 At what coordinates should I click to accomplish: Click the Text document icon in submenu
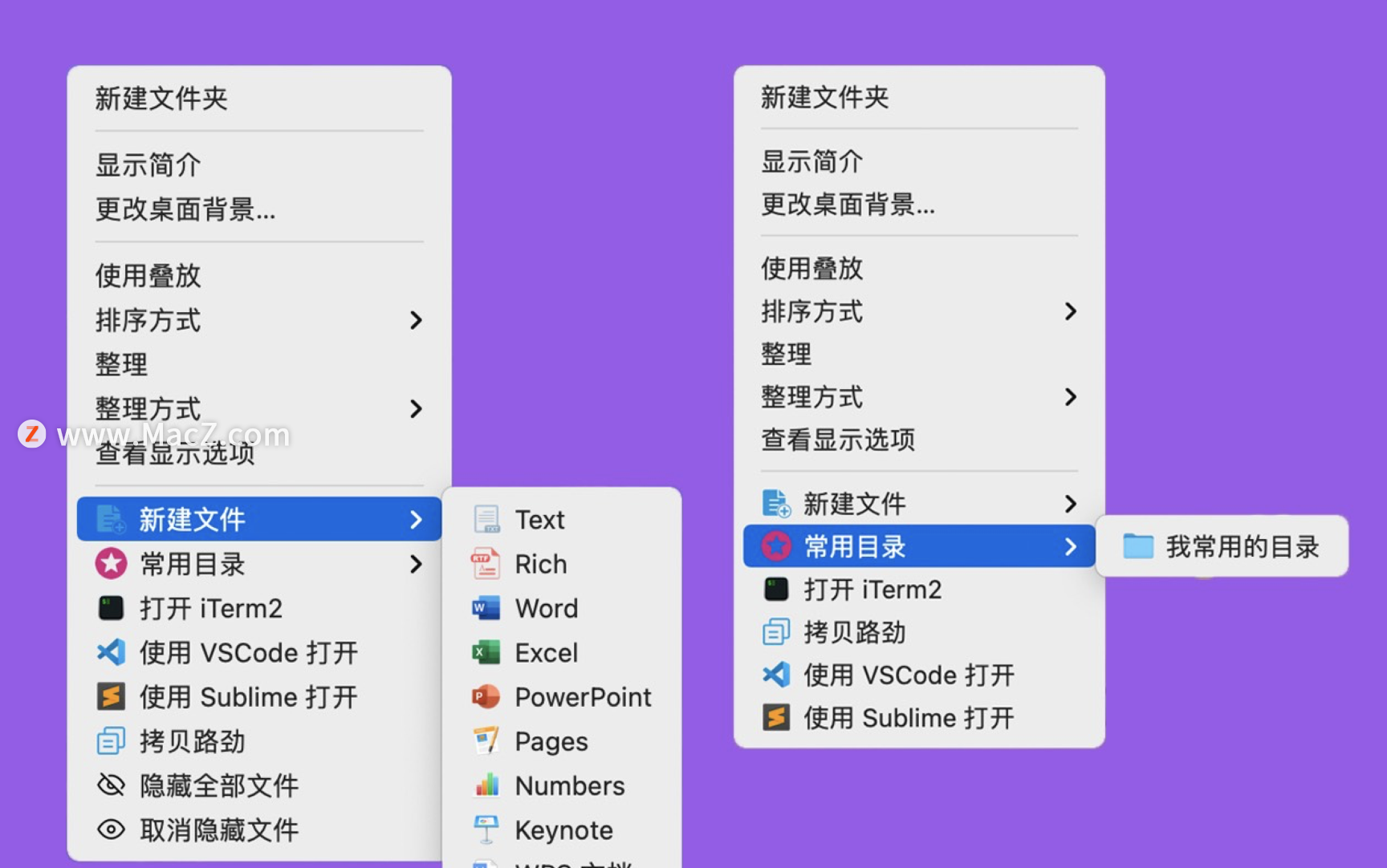pos(486,519)
